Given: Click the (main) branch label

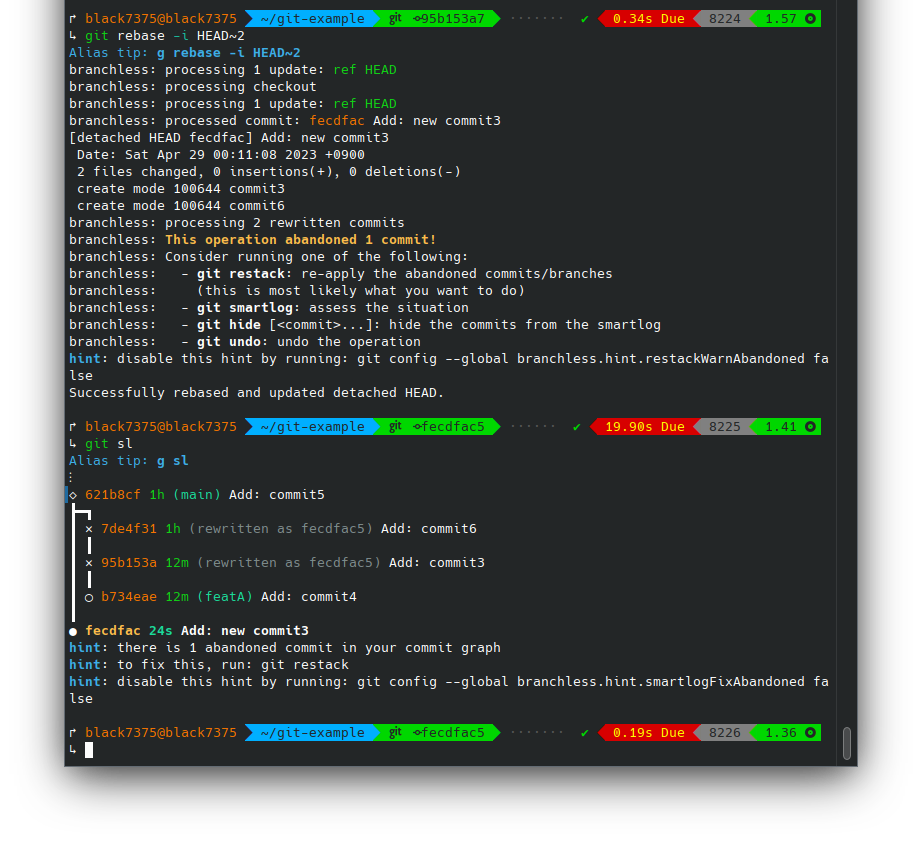Looking at the screenshot, I should point(197,495).
